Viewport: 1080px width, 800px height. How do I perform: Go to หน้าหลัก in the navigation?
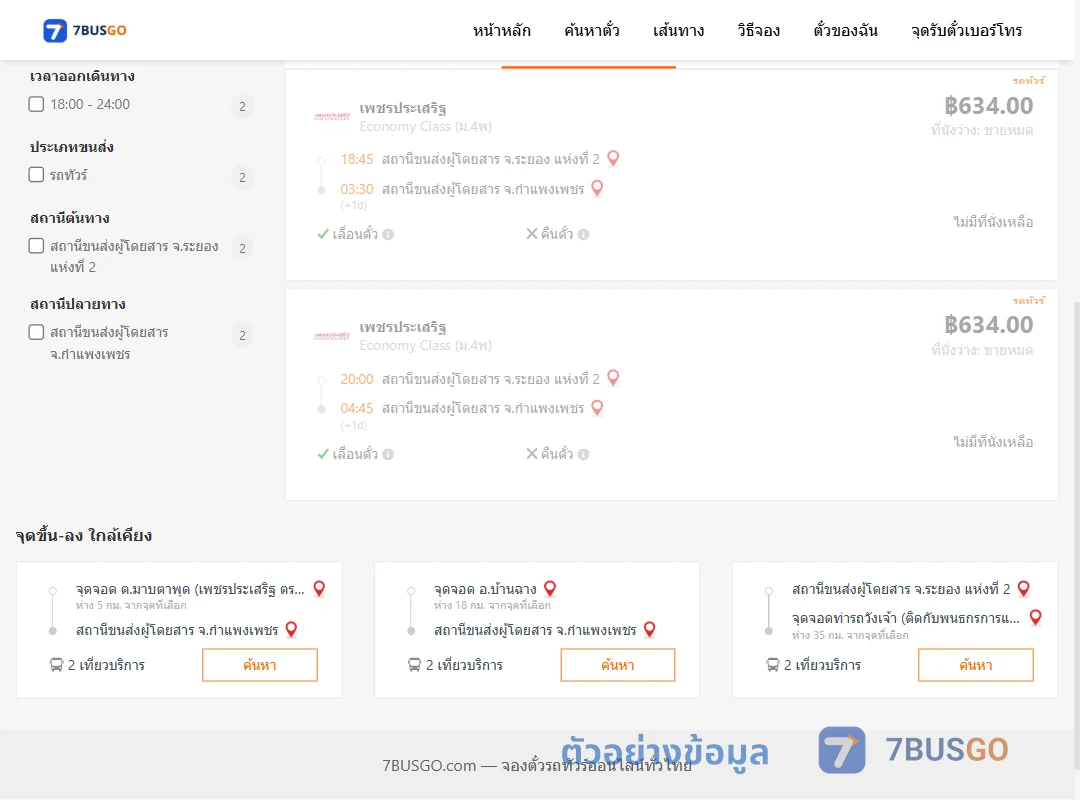(501, 30)
